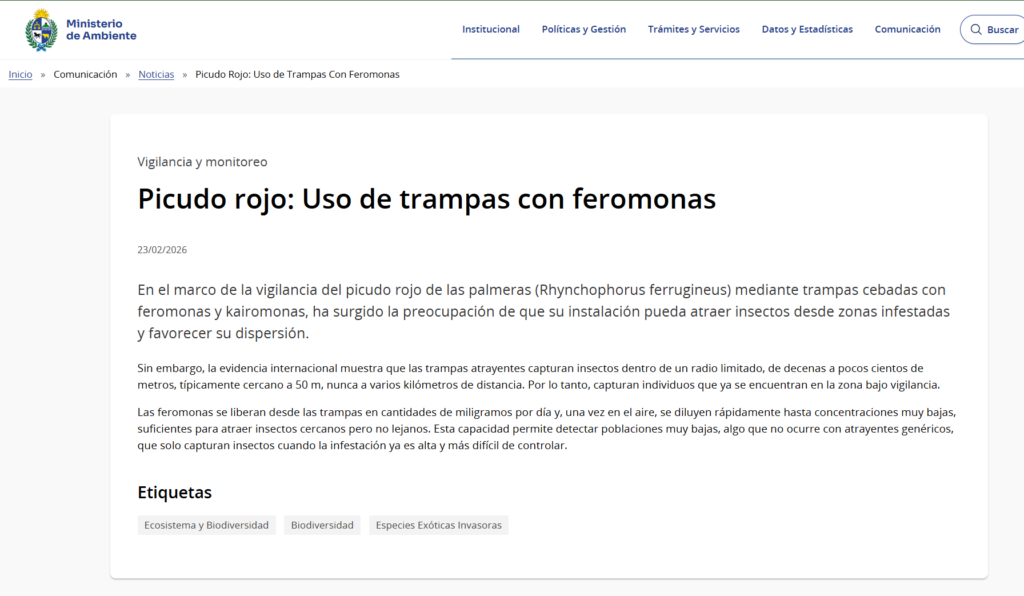This screenshot has height=596, width=1024.
Task: Click the article headline about trampas con feromonas
Action: pos(426,199)
